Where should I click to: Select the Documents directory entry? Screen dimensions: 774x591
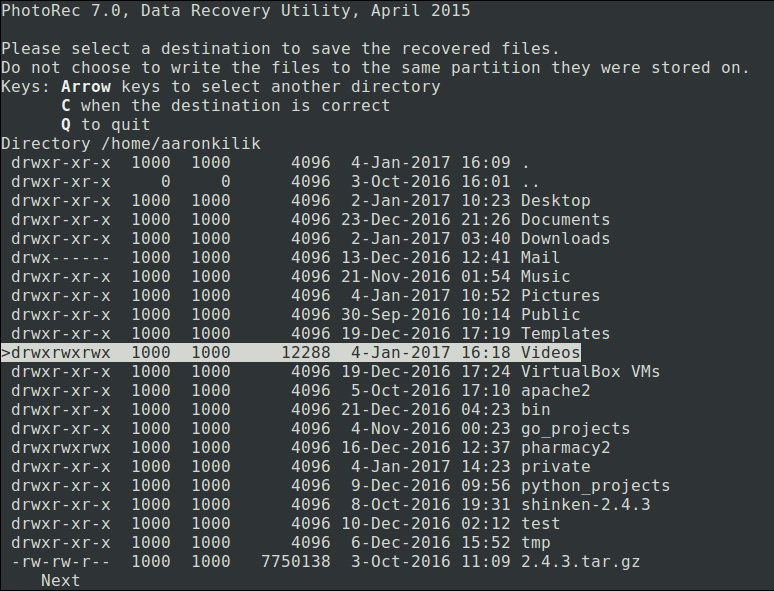pyautogui.click(x=565, y=220)
